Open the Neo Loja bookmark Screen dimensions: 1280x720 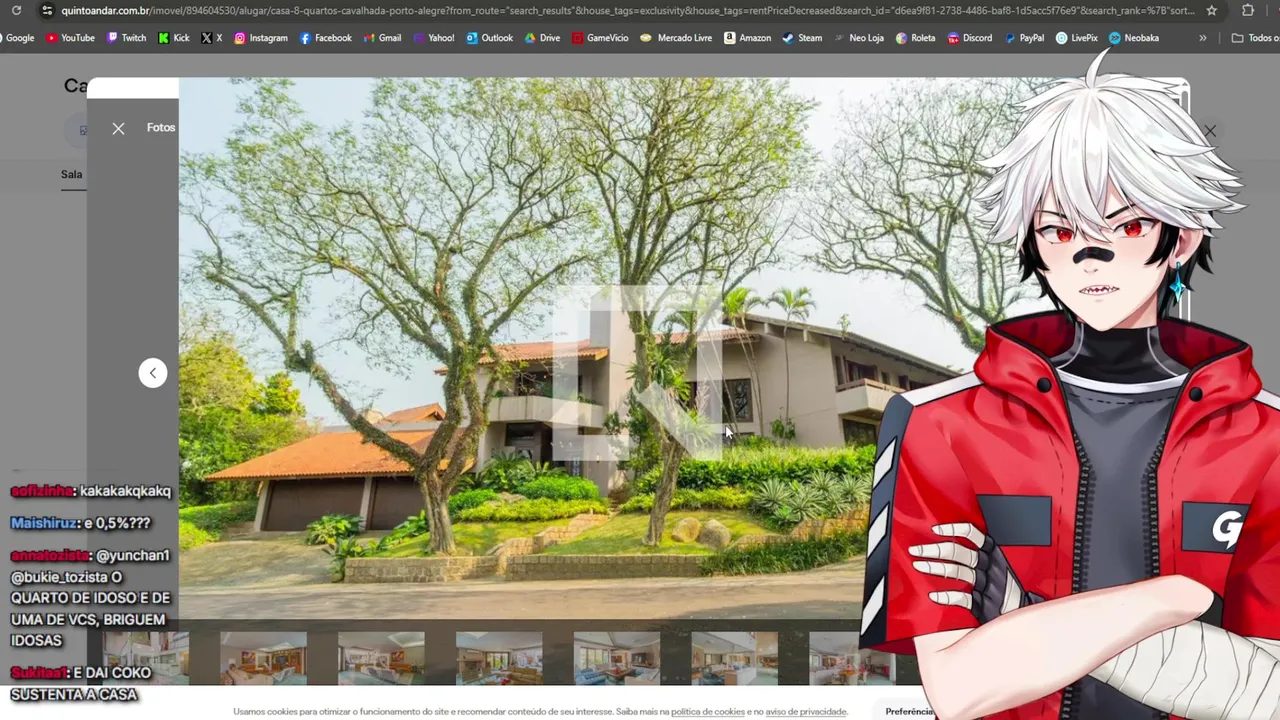[x=859, y=38]
